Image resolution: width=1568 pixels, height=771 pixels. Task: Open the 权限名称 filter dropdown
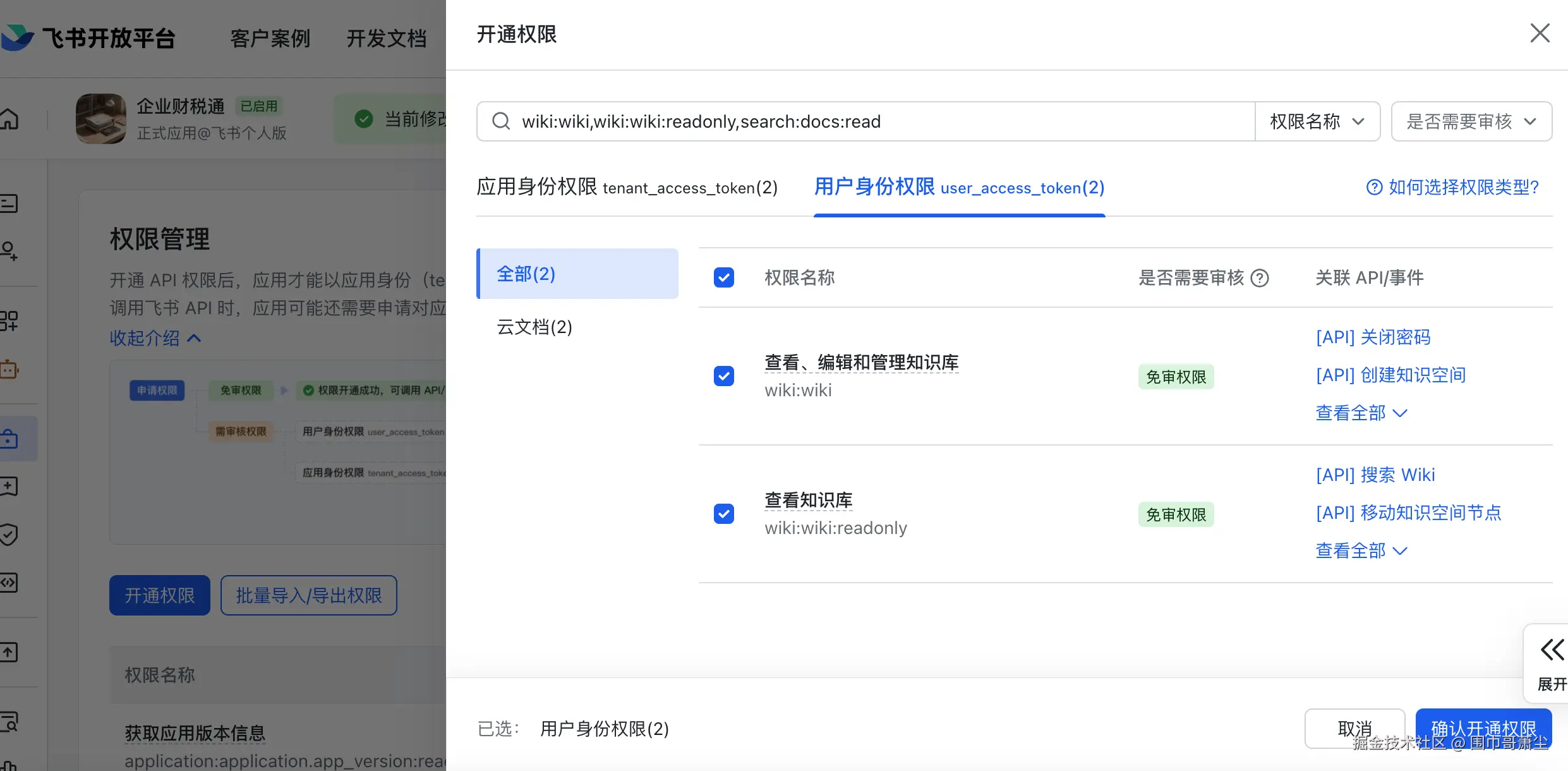[1318, 121]
